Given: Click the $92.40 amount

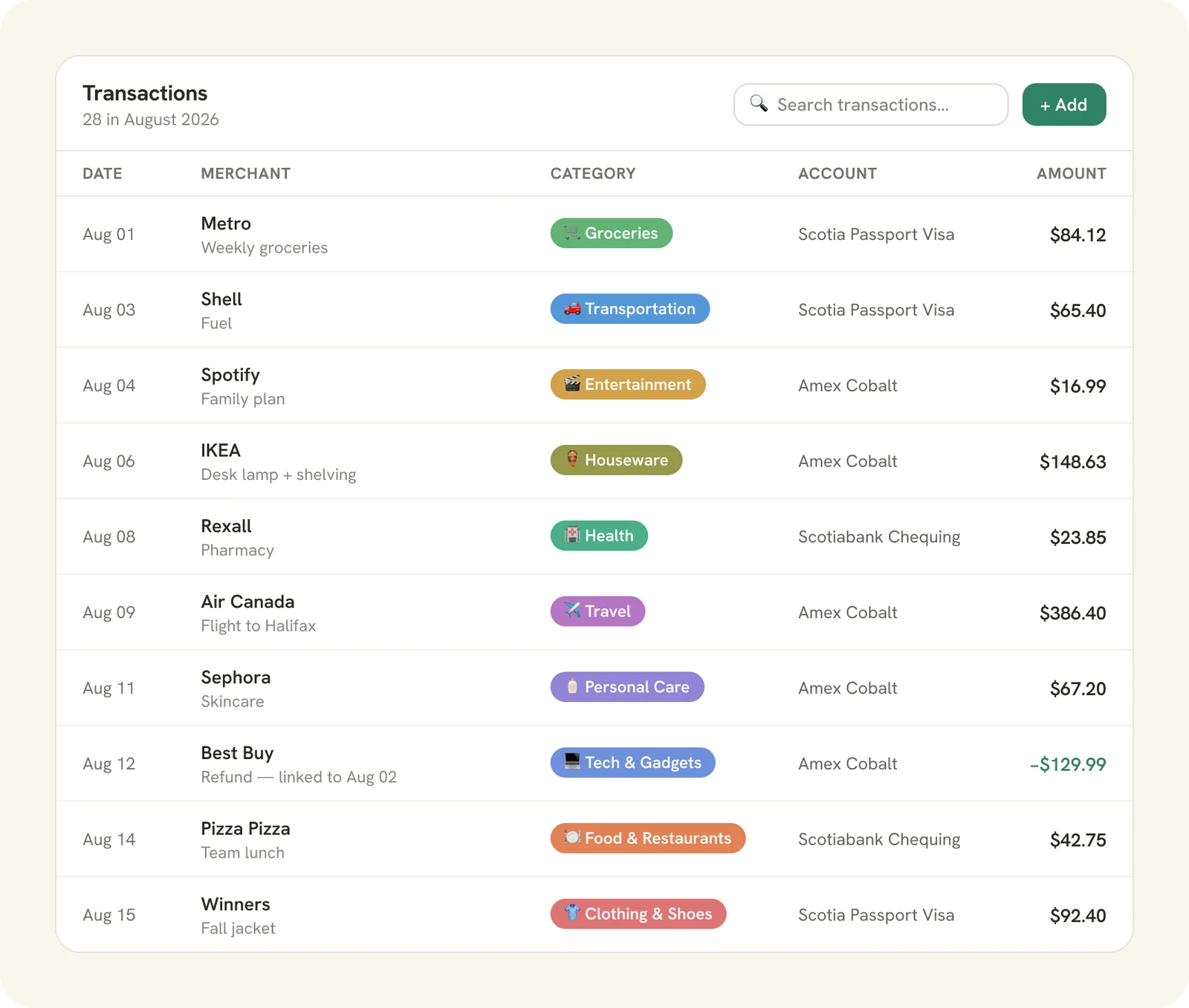Looking at the screenshot, I should (1078, 916).
